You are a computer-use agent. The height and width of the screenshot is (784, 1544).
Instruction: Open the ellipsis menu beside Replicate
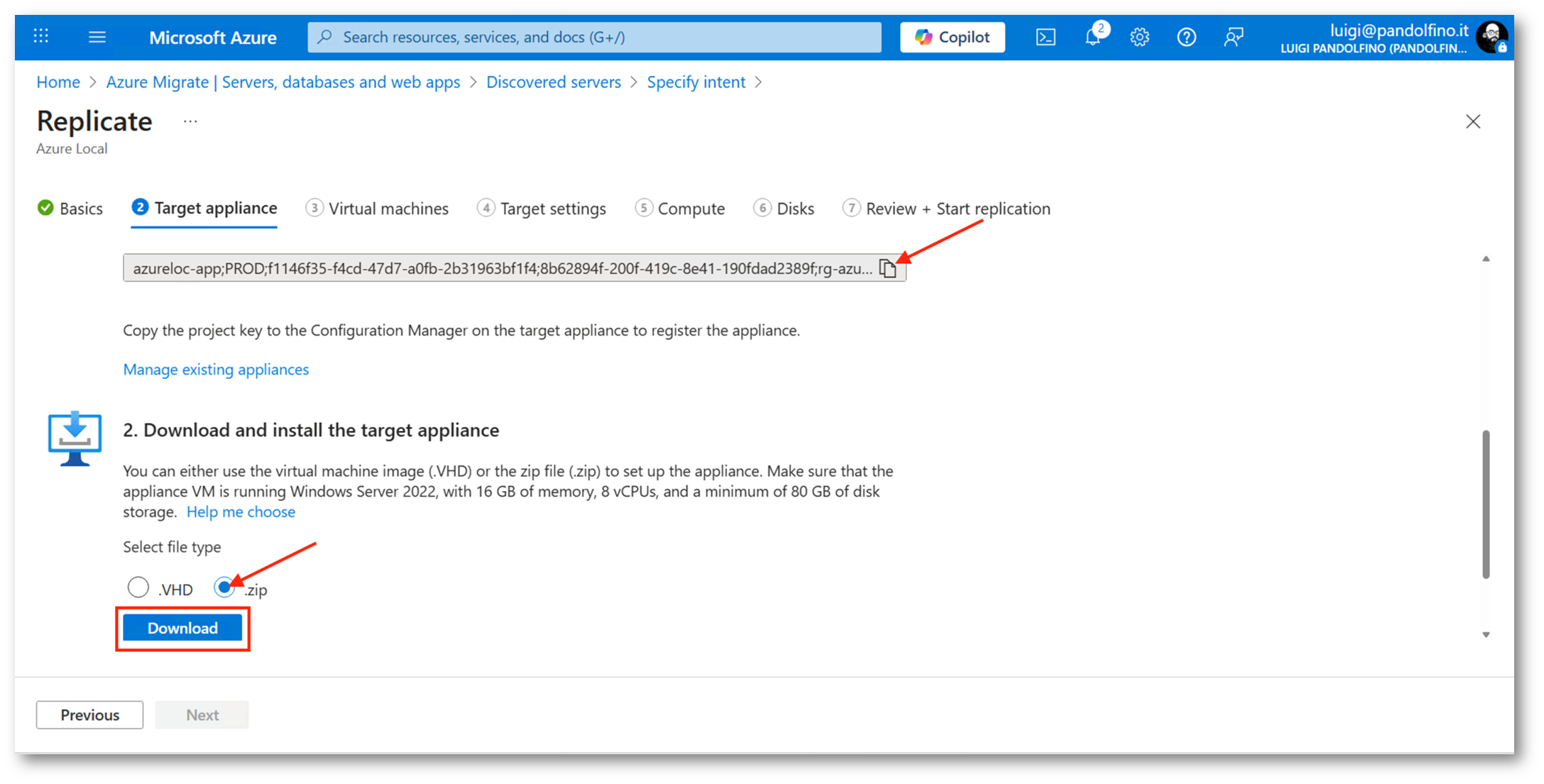[190, 121]
